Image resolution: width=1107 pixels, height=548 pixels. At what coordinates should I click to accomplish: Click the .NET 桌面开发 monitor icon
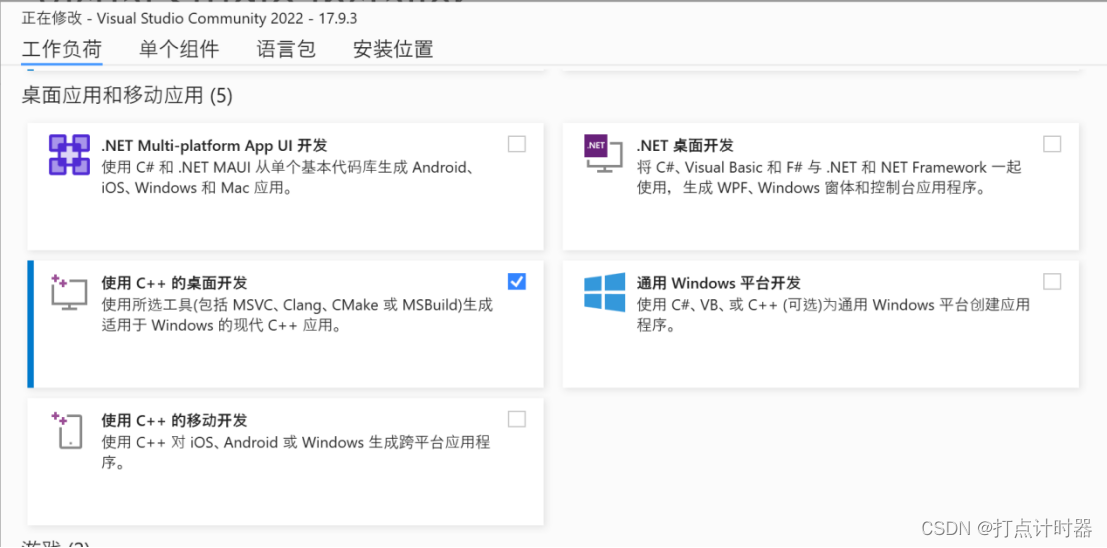pyautogui.click(x=604, y=155)
